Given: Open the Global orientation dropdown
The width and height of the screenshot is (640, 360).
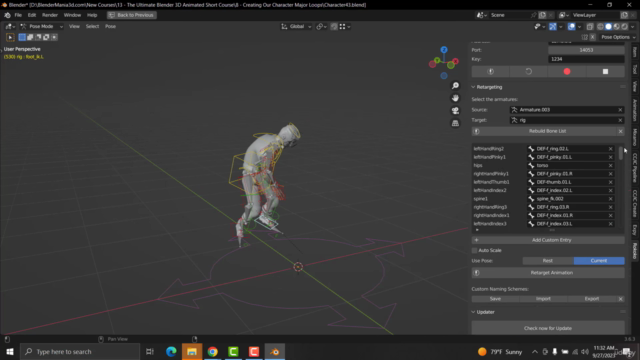Looking at the screenshot, I should coord(296,27).
